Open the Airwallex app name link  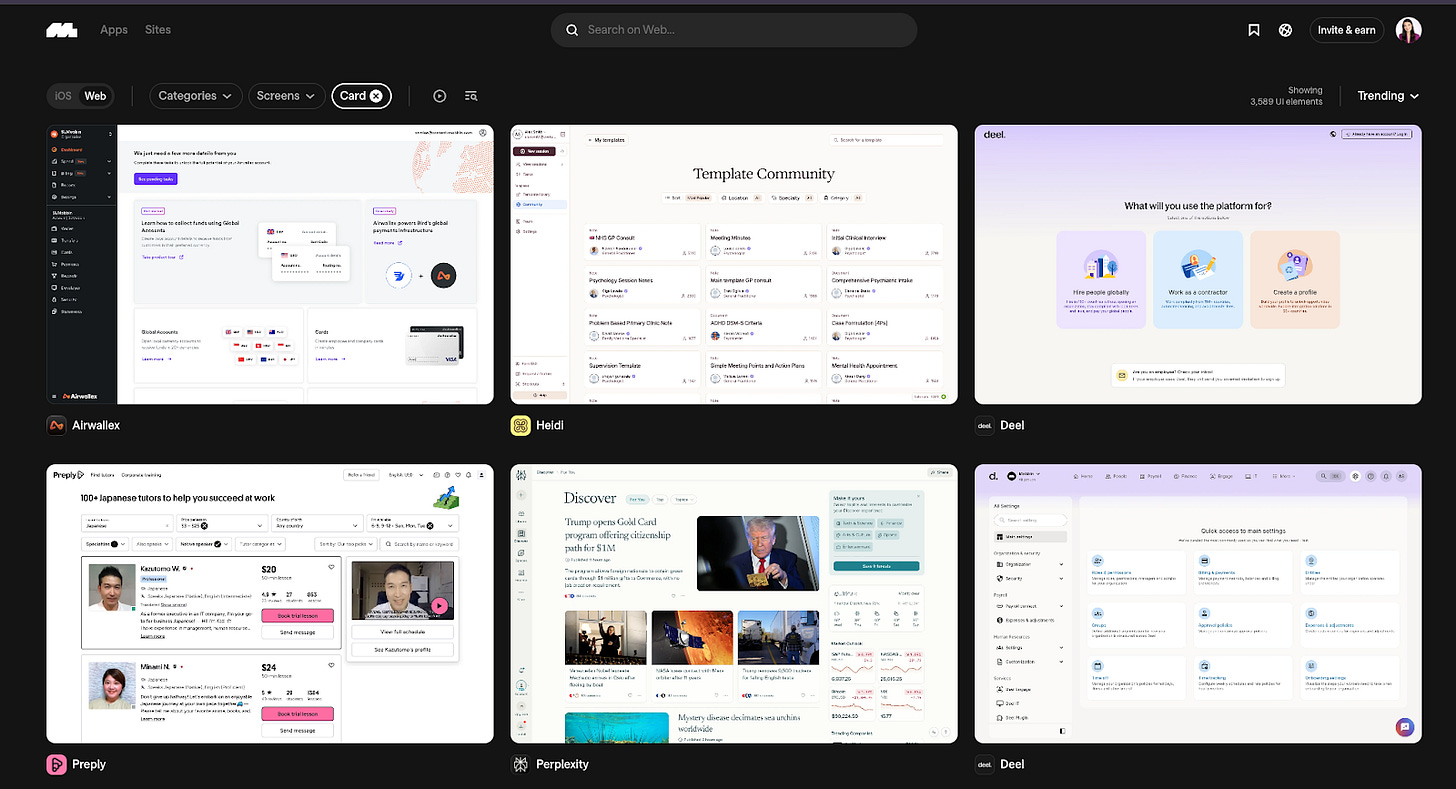[x=96, y=425]
